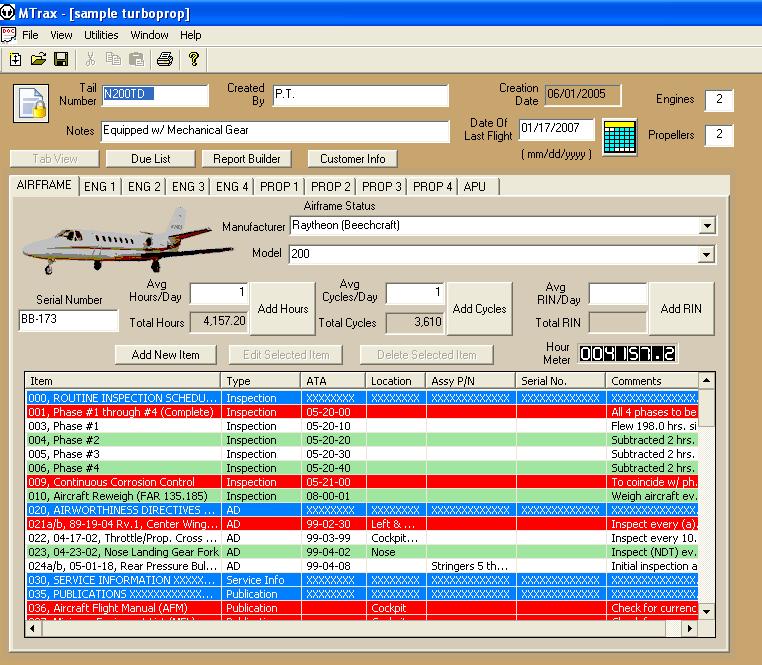Select row 036, Aircraft Flight Manual (AFM)
Screen dimensions: 762x665
point(362,608)
